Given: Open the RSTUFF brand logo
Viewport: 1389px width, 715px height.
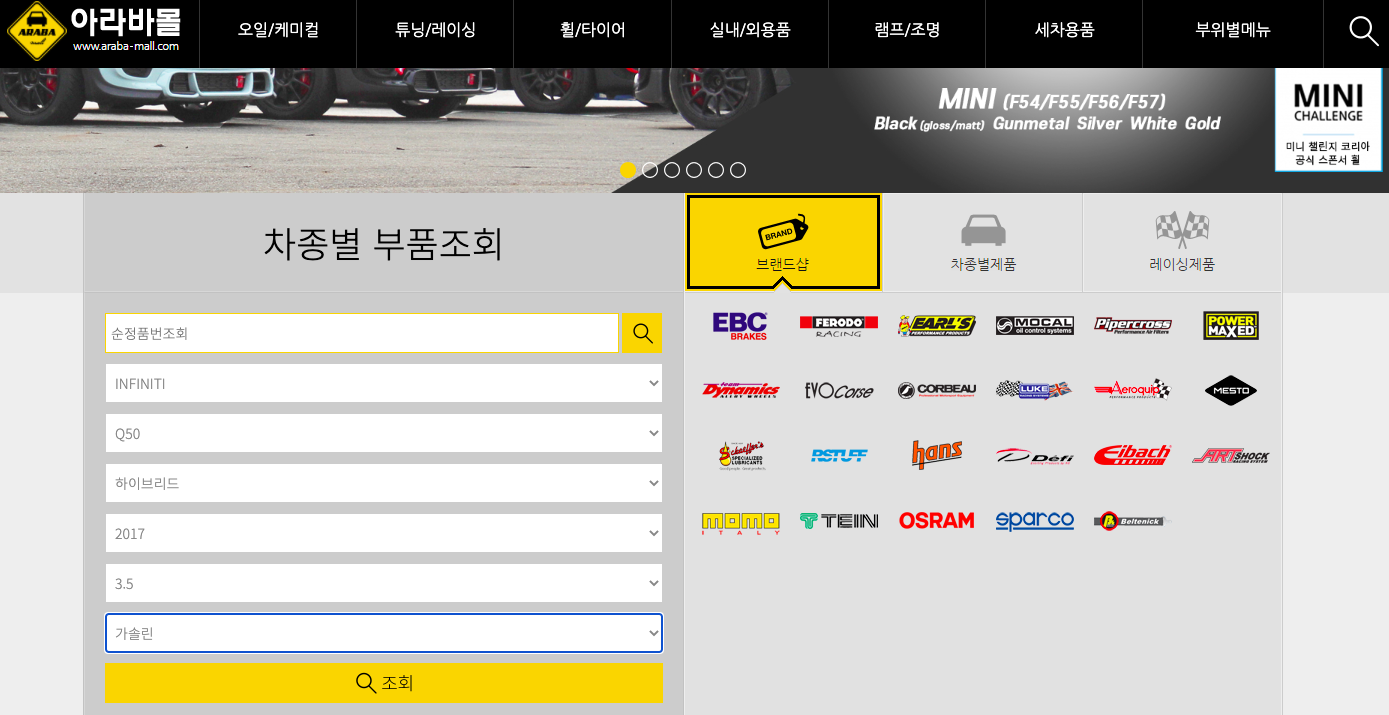Looking at the screenshot, I should (839, 455).
